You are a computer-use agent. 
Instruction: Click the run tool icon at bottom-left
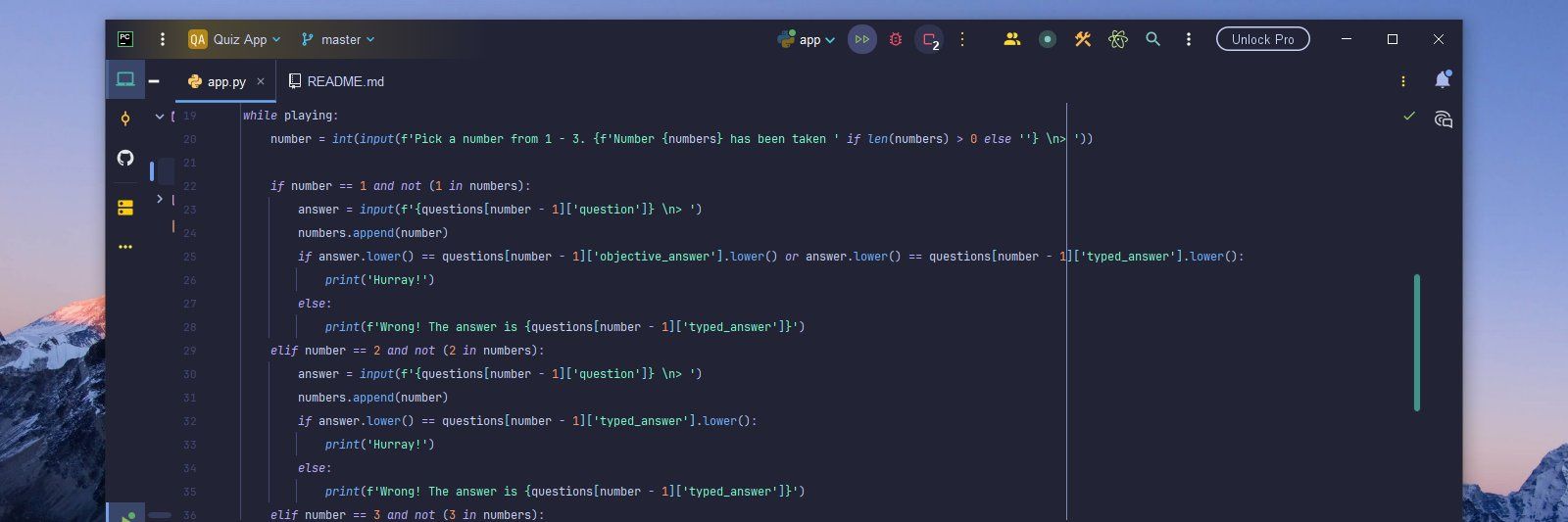pyautogui.click(x=125, y=515)
